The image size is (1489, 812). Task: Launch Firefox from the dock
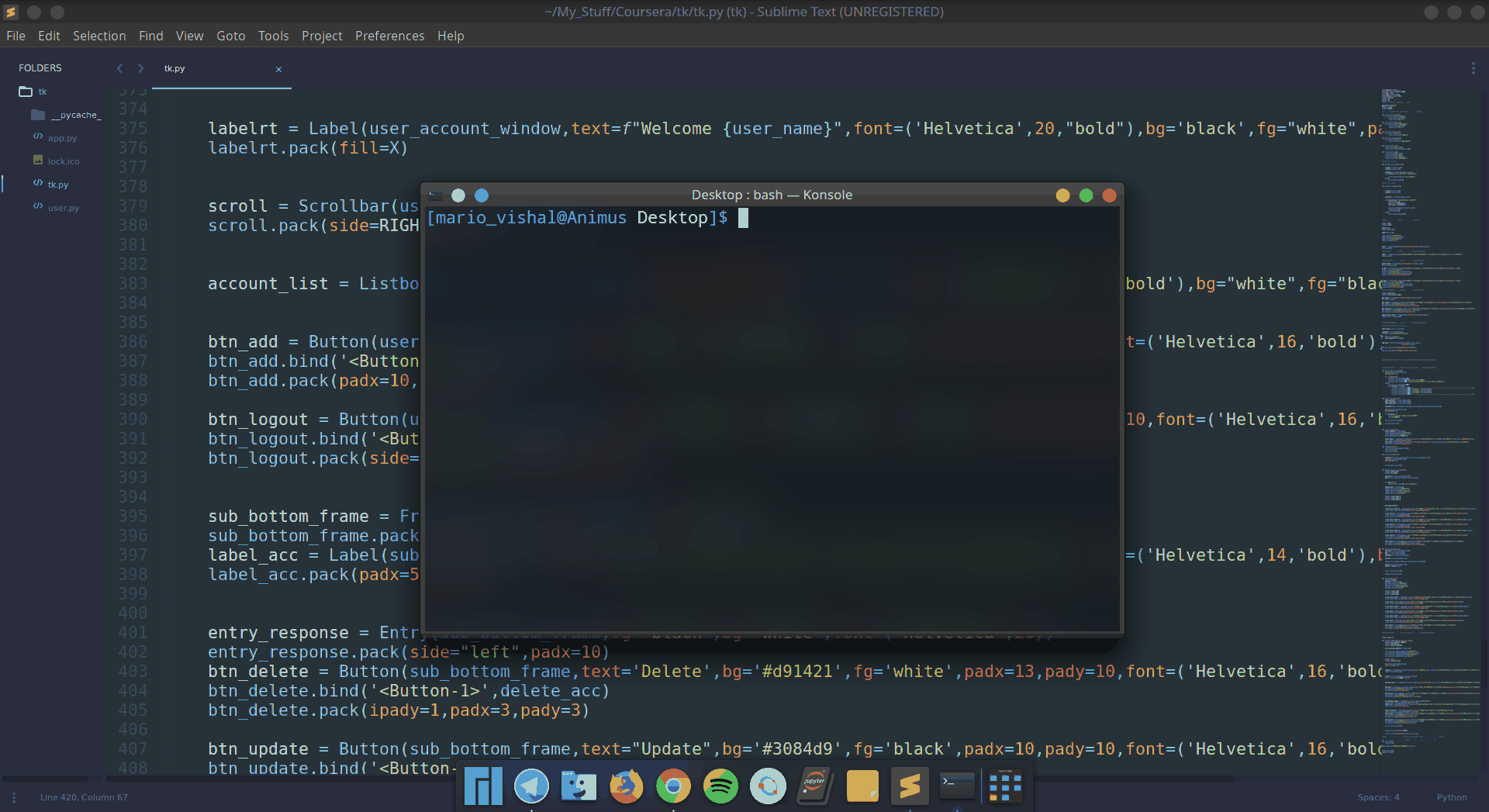(x=626, y=786)
